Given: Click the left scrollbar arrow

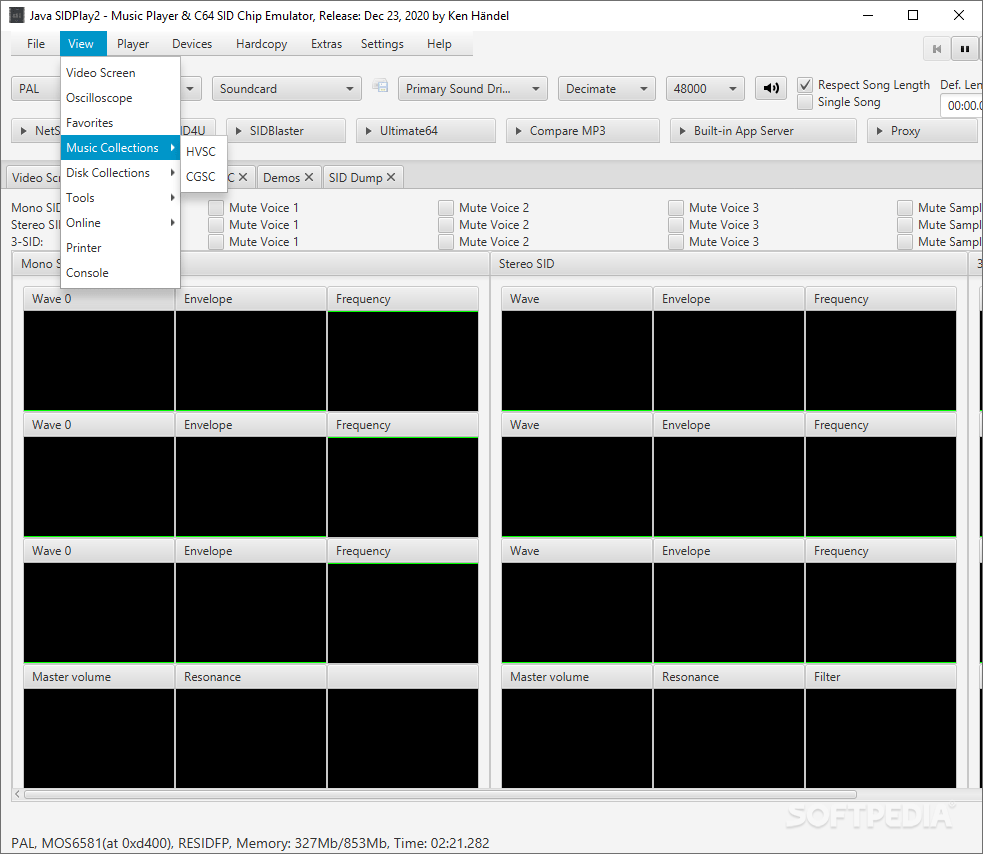Looking at the screenshot, I should coord(17,794).
